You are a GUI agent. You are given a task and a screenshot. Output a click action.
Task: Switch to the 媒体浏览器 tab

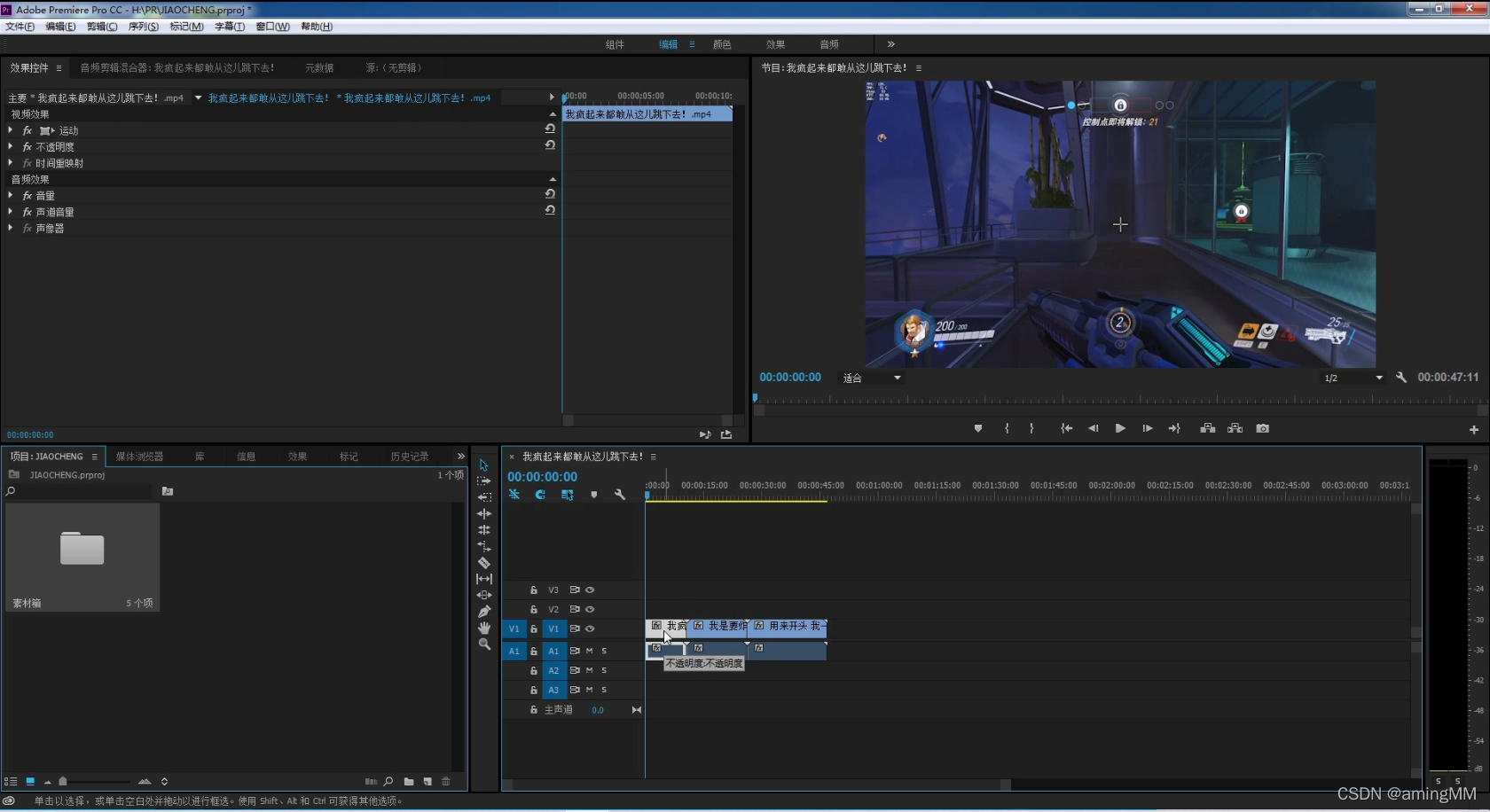[x=139, y=457]
